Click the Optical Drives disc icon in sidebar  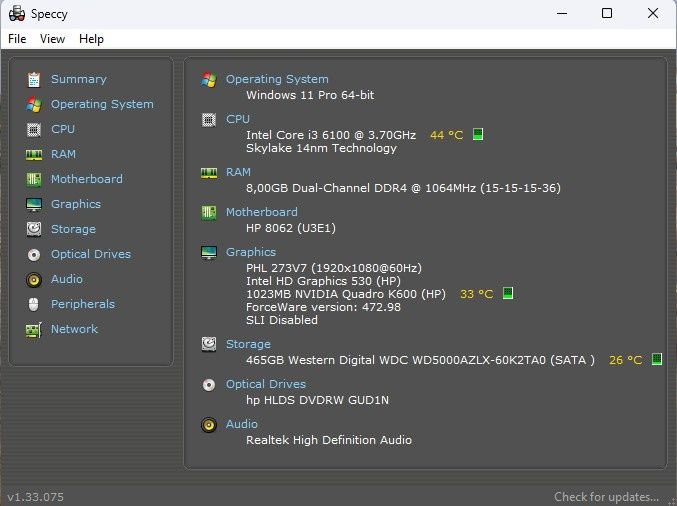click(x=34, y=254)
